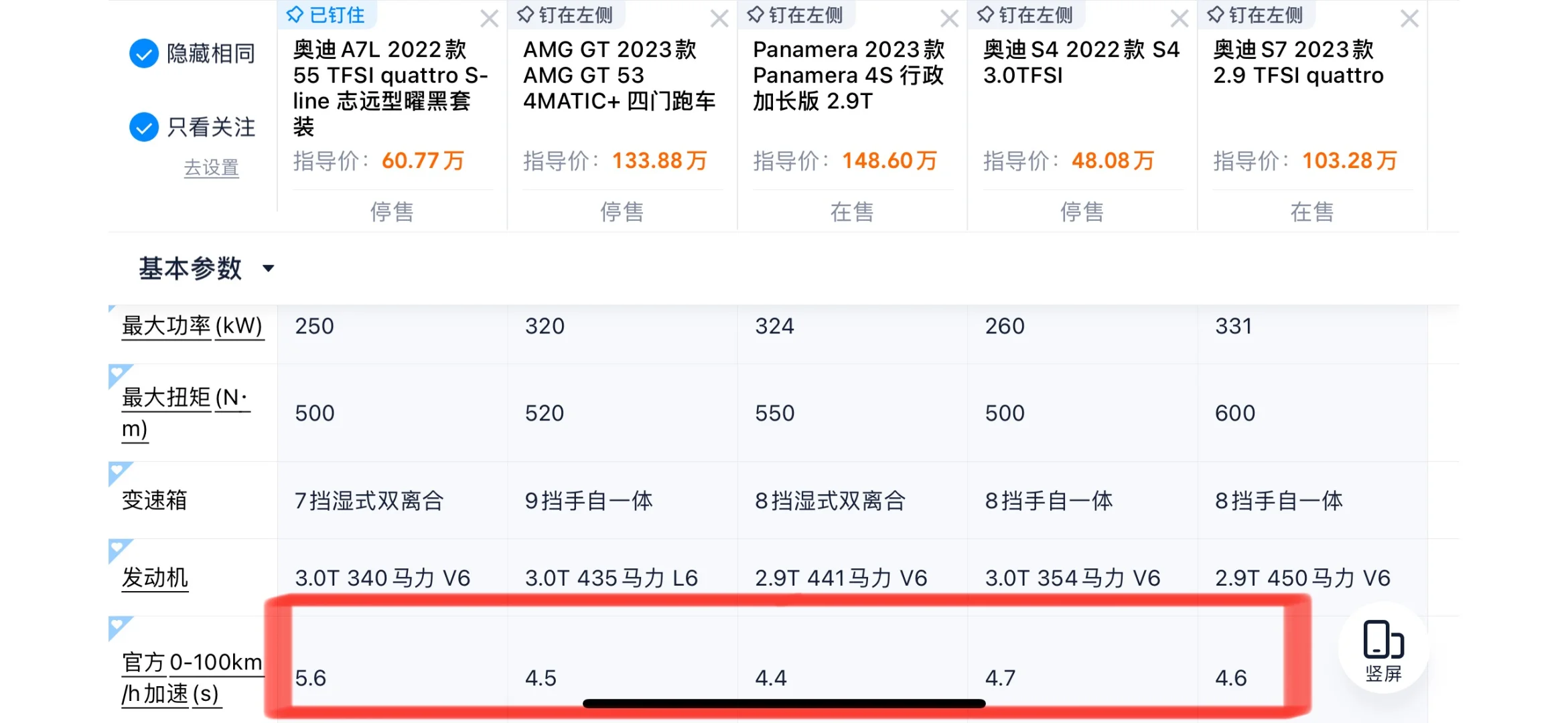Toggle heart marker on 最大扭矩 row
The height and width of the screenshot is (723, 1568).
[118, 374]
